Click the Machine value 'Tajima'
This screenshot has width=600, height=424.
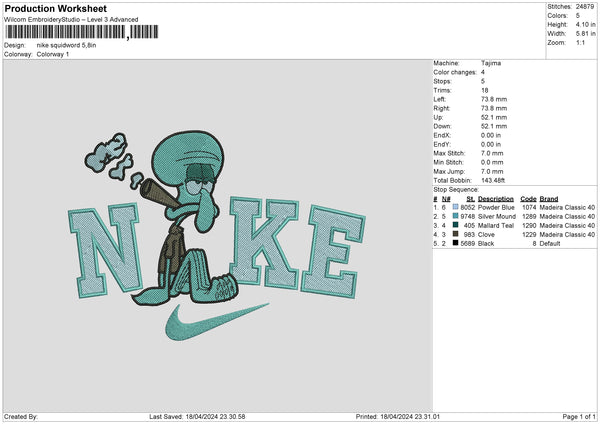point(491,63)
